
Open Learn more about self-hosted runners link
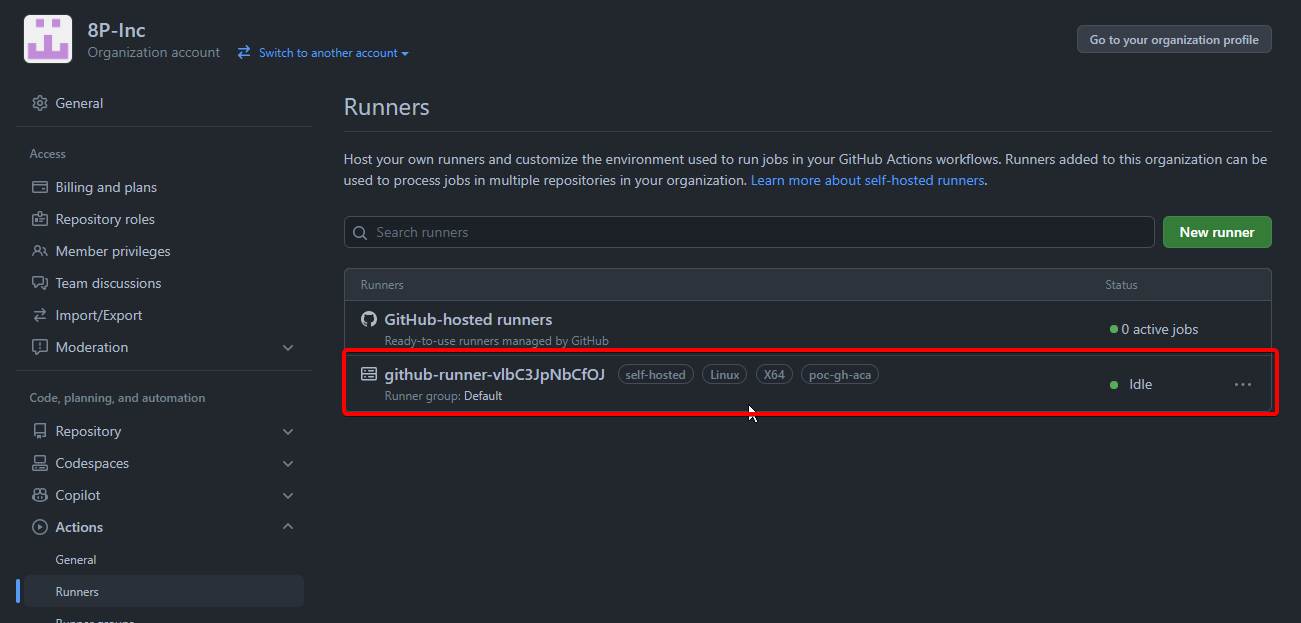point(866,180)
